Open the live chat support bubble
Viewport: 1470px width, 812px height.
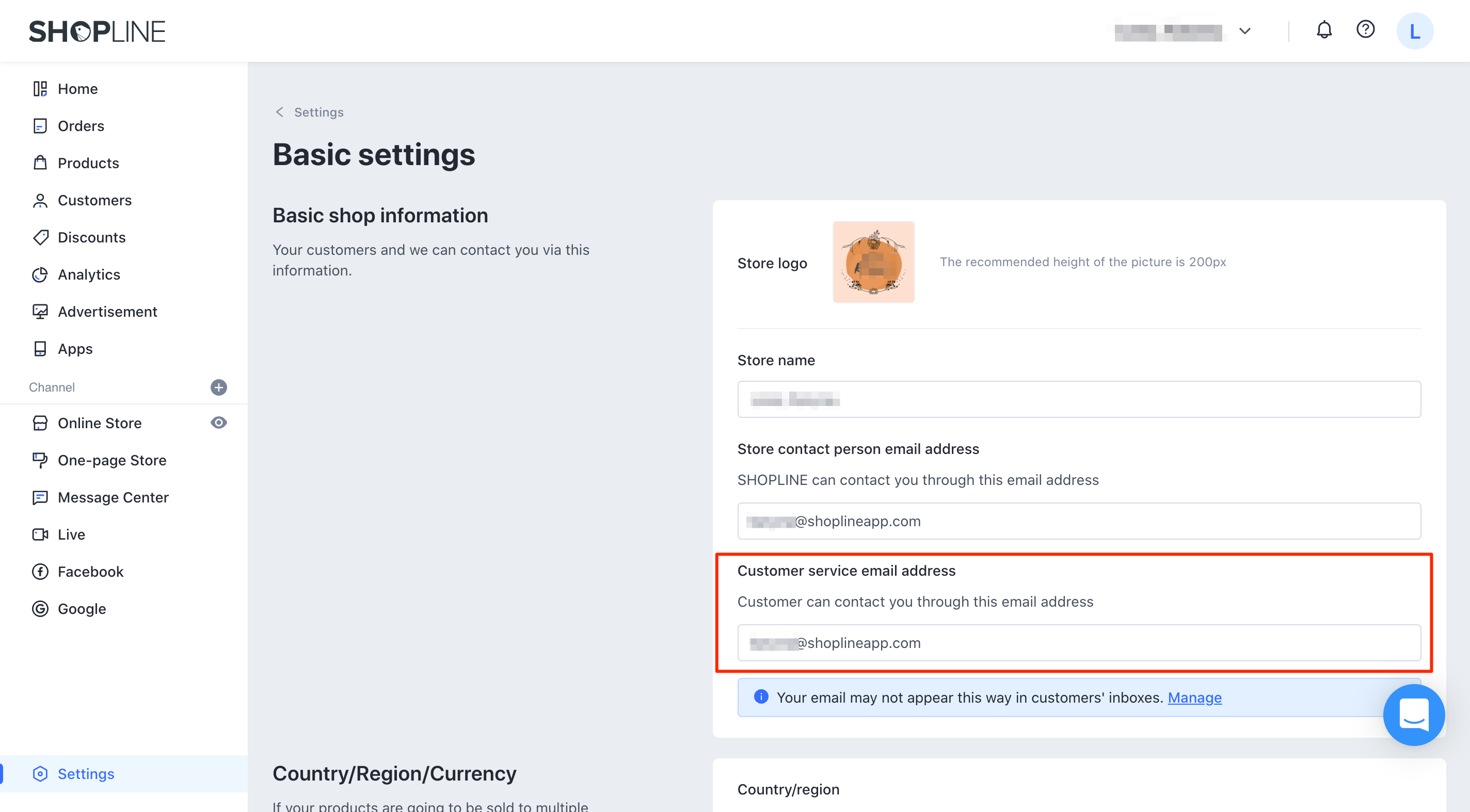1414,714
